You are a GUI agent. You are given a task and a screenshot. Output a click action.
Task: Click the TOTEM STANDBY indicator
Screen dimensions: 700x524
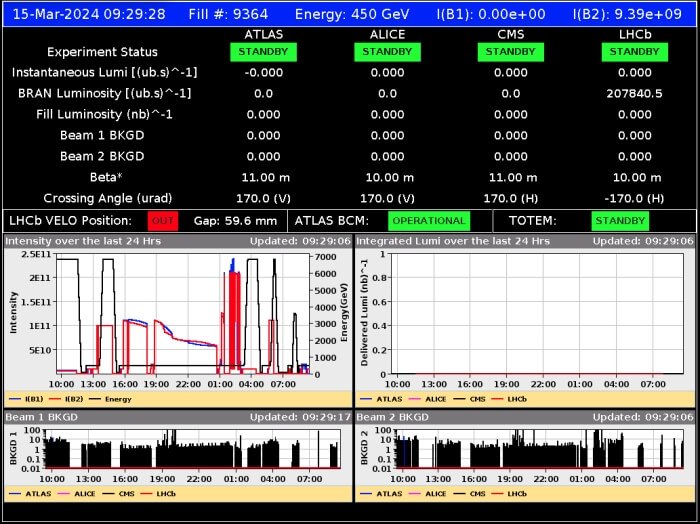[x=620, y=220]
